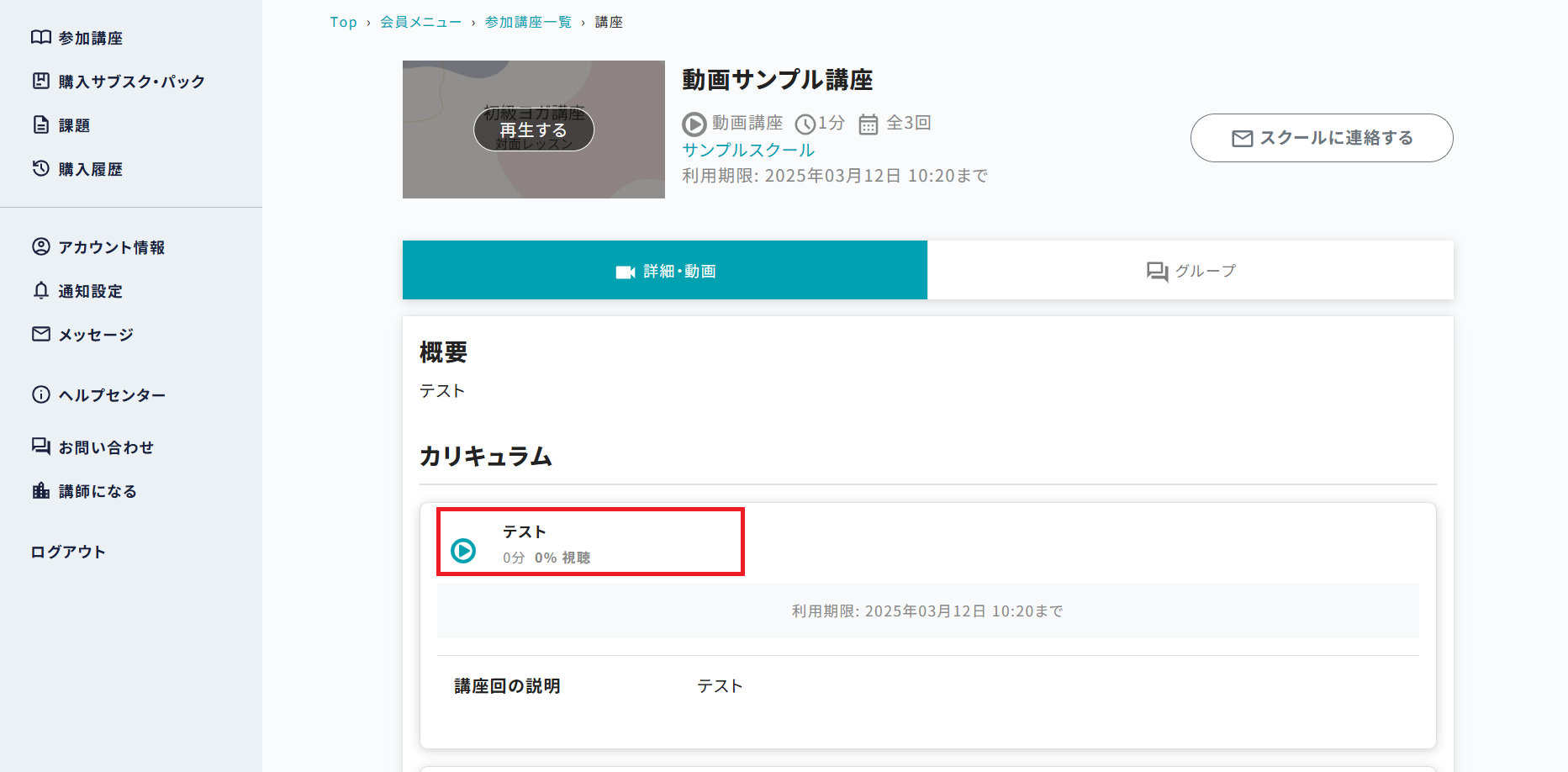Select the 詳細・動画 tab

point(665,271)
